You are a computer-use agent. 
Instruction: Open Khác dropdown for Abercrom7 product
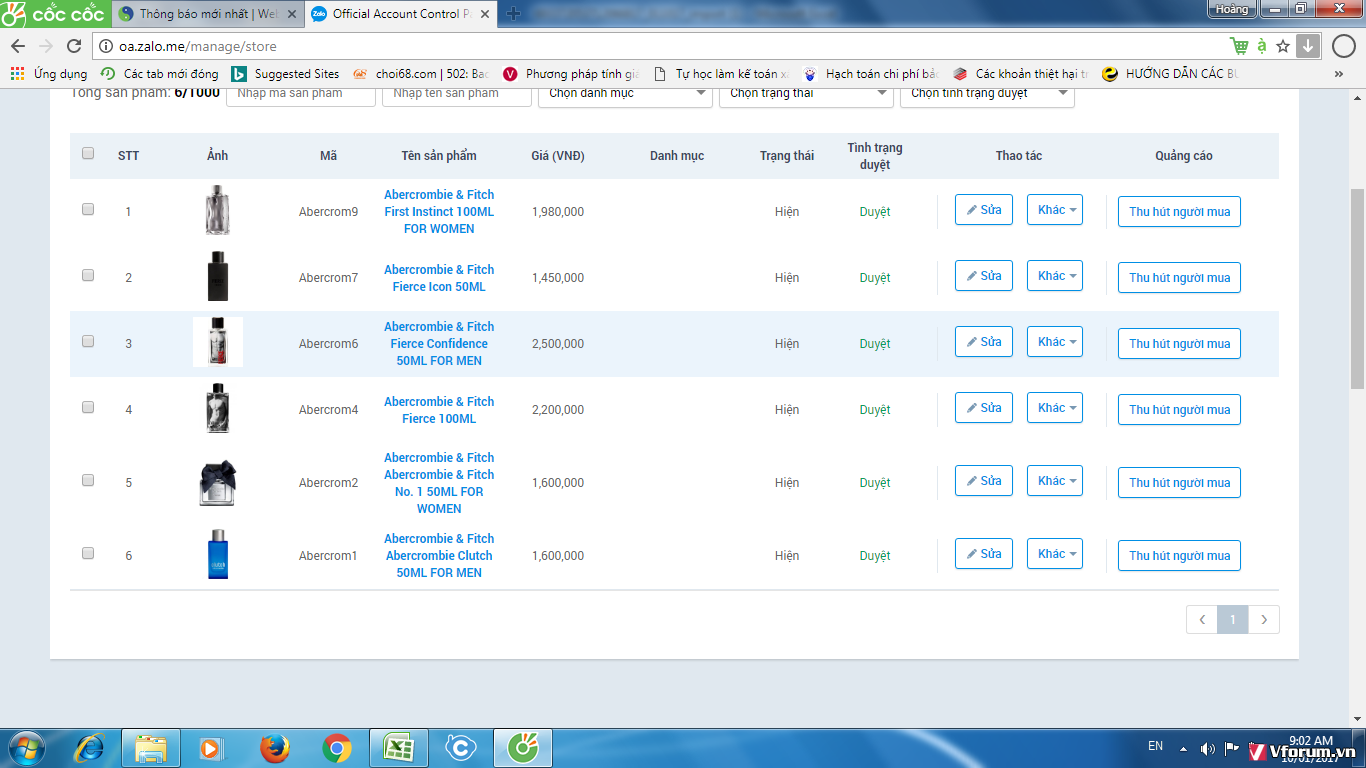(x=1054, y=276)
